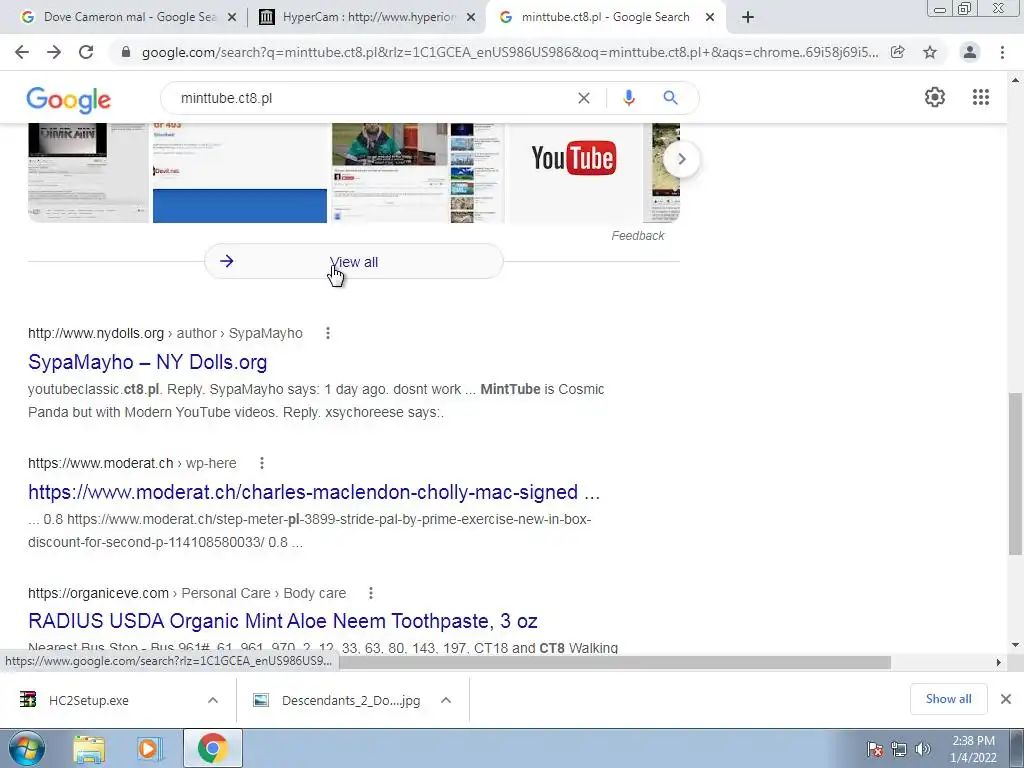Open the volume speaker tray icon
Viewport: 1024px width, 768px height.
923,749
